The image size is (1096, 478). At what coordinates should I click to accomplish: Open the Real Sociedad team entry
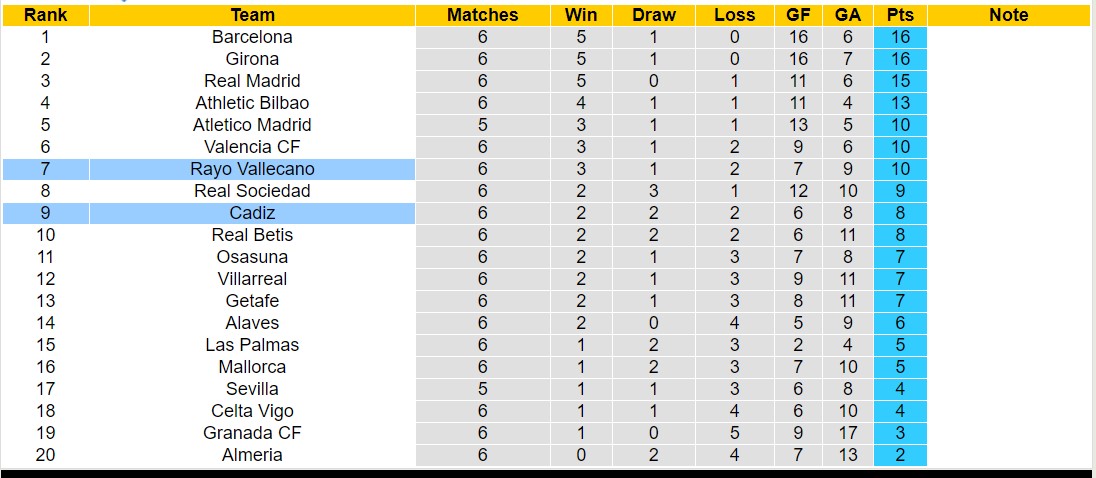point(252,191)
